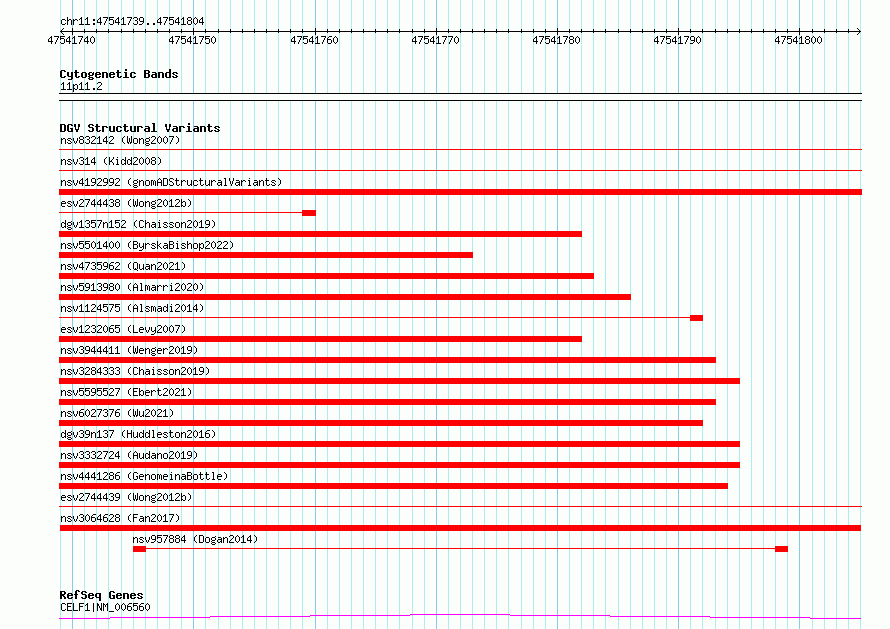Select nsv4192992 (gnomADStructuralVariants) label
The width and height of the screenshot is (890, 629).
tap(171, 182)
